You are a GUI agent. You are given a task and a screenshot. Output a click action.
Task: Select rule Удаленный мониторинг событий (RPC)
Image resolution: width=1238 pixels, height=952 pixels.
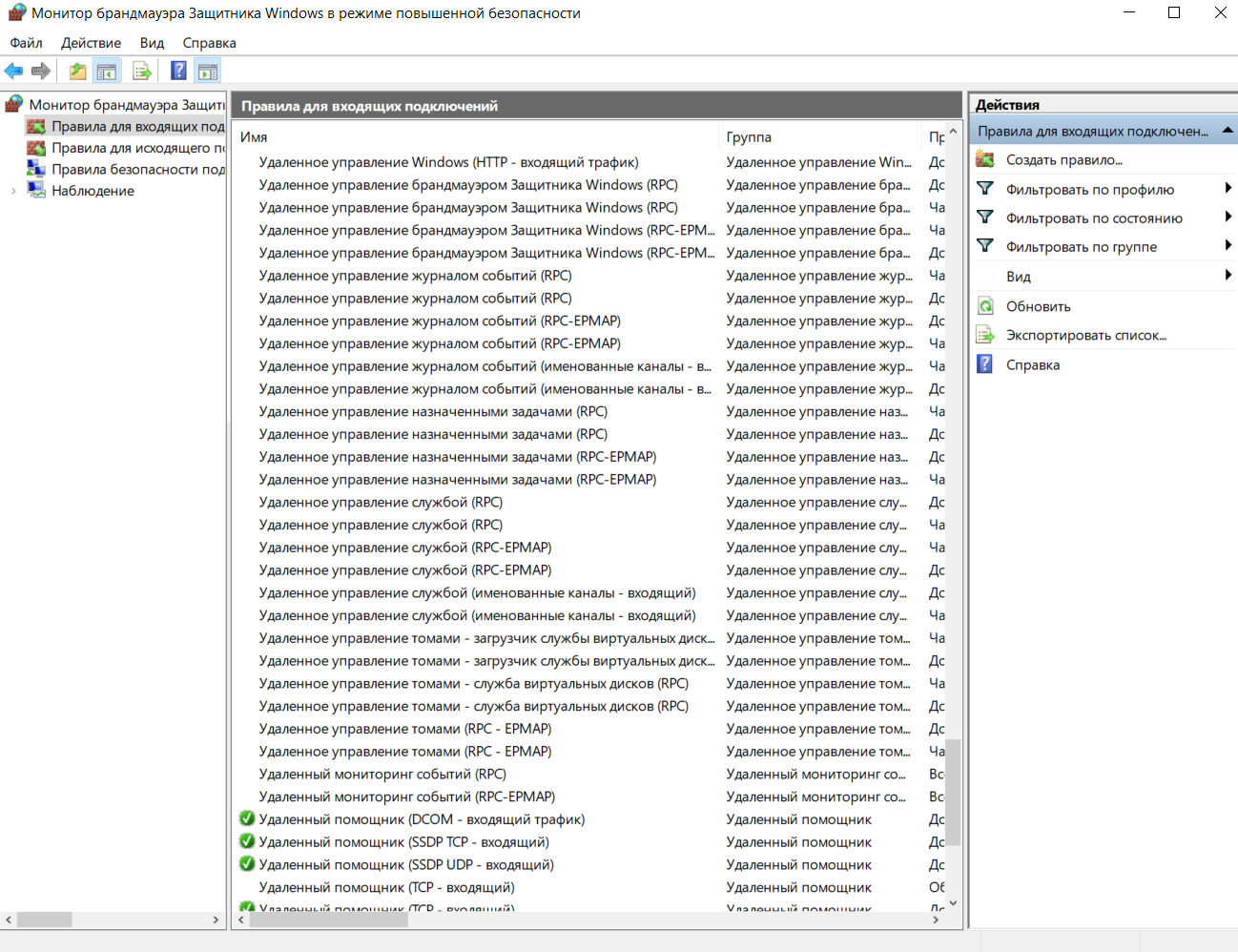[382, 774]
